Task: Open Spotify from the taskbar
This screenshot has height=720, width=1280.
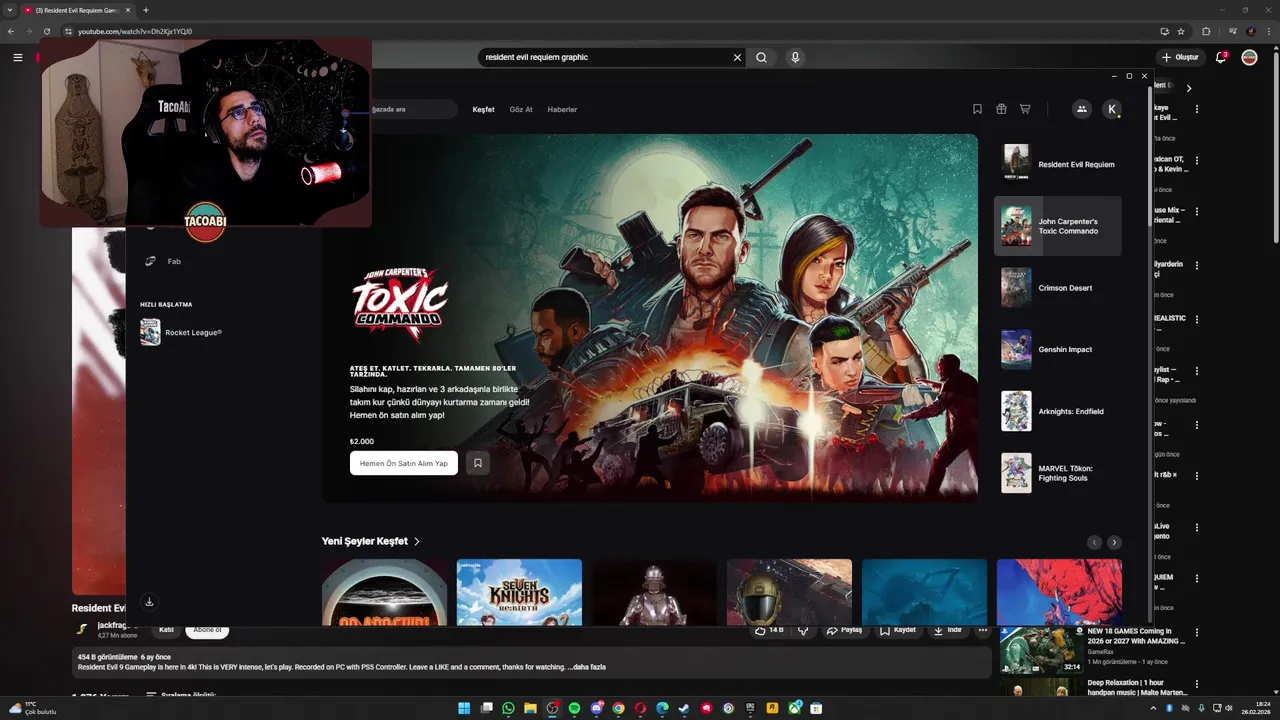Action: coord(574,708)
